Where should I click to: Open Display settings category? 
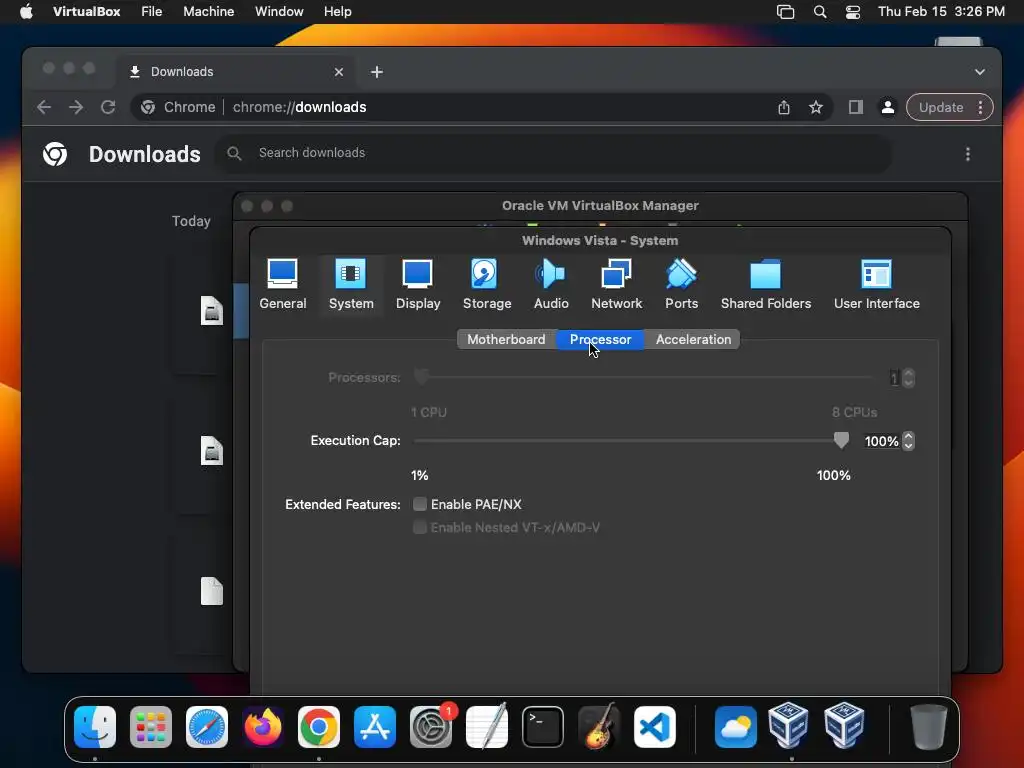pos(418,285)
